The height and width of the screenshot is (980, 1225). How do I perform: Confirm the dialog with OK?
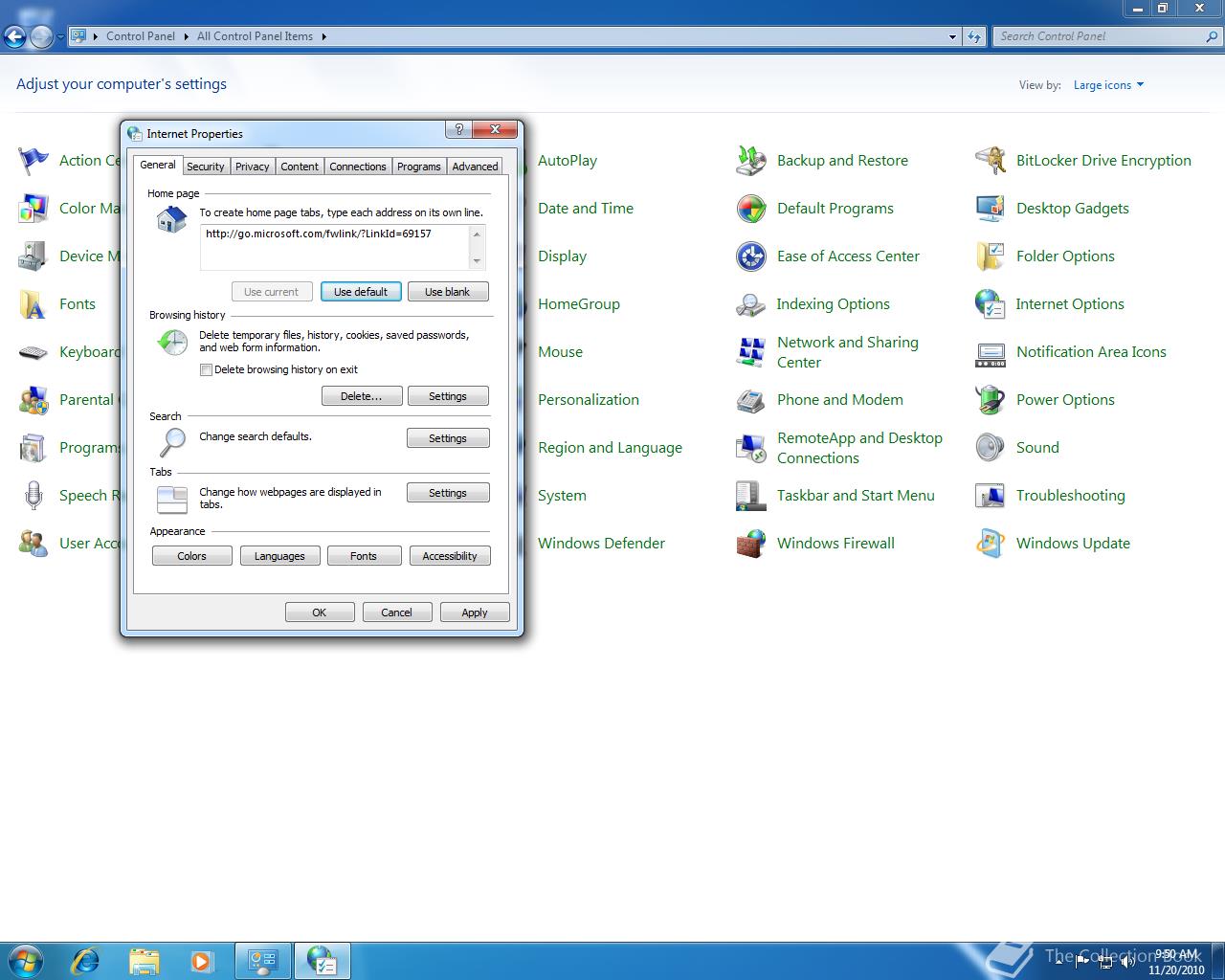tap(320, 612)
